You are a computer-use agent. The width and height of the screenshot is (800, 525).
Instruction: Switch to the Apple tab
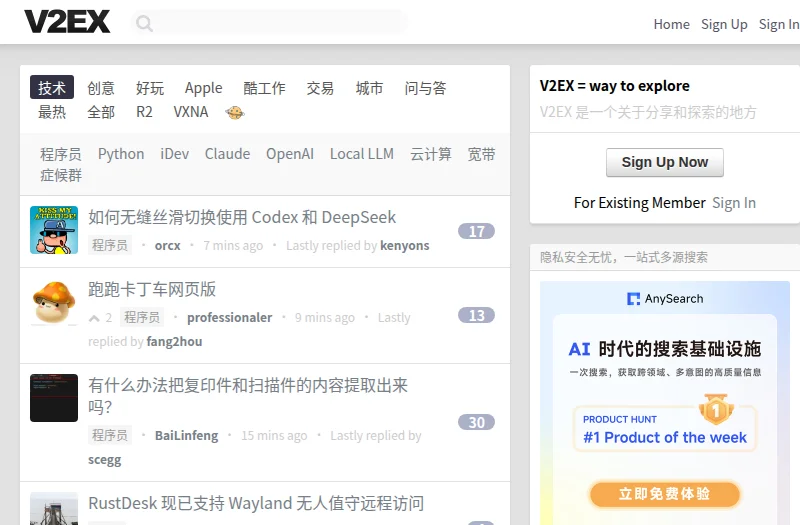click(x=204, y=88)
